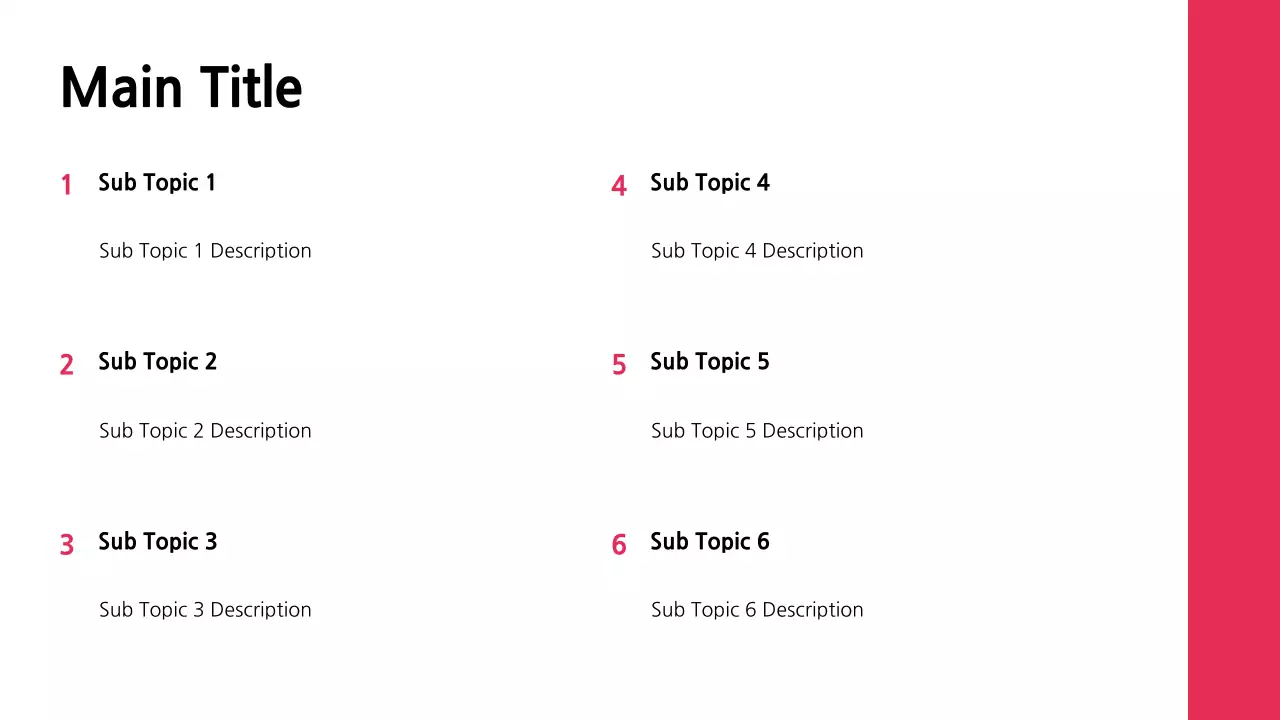Image resolution: width=1280 pixels, height=720 pixels.
Task: Click the Sub Topic 5 Description text
Action: (757, 430)
